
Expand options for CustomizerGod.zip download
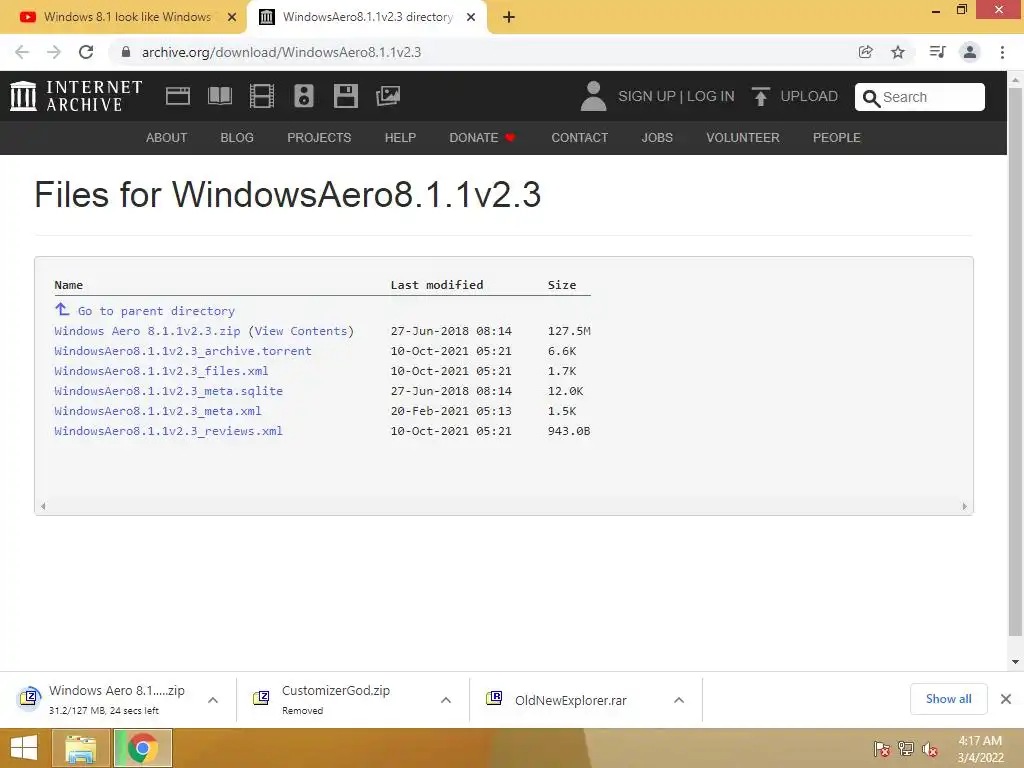(x=446, y=700)
